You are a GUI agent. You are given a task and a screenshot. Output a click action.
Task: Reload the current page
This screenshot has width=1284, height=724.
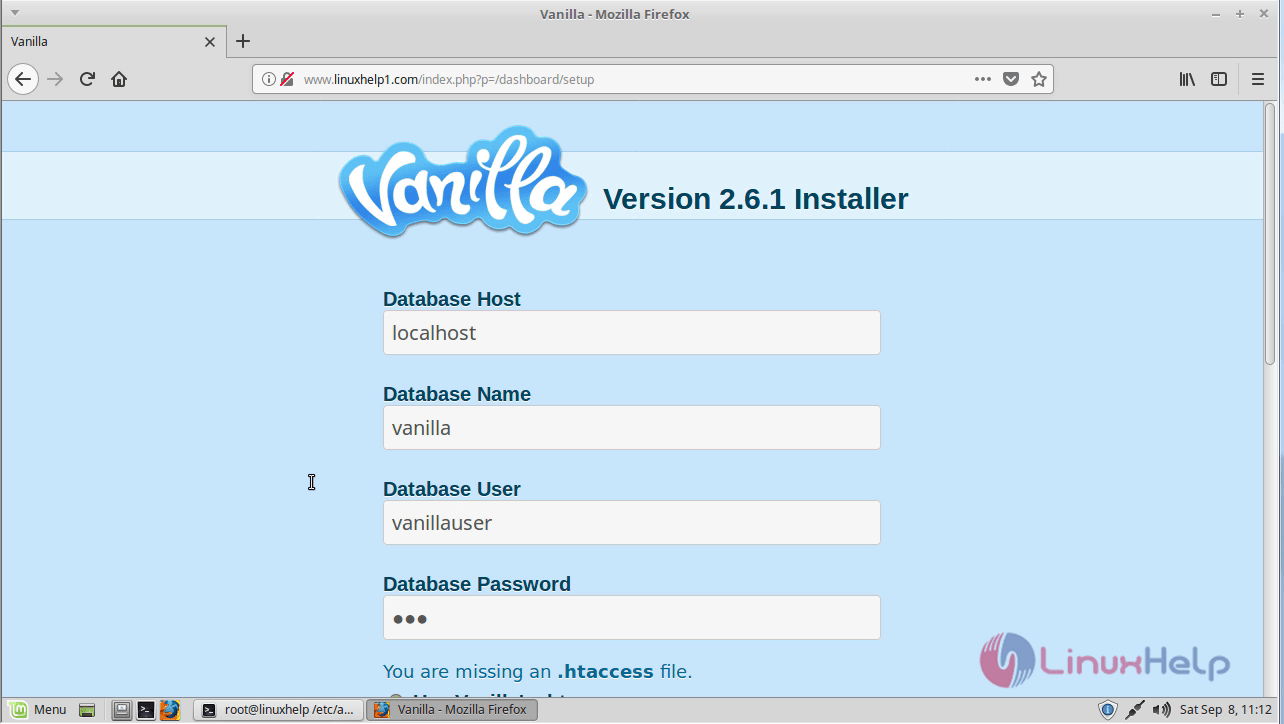pos(87,79)
